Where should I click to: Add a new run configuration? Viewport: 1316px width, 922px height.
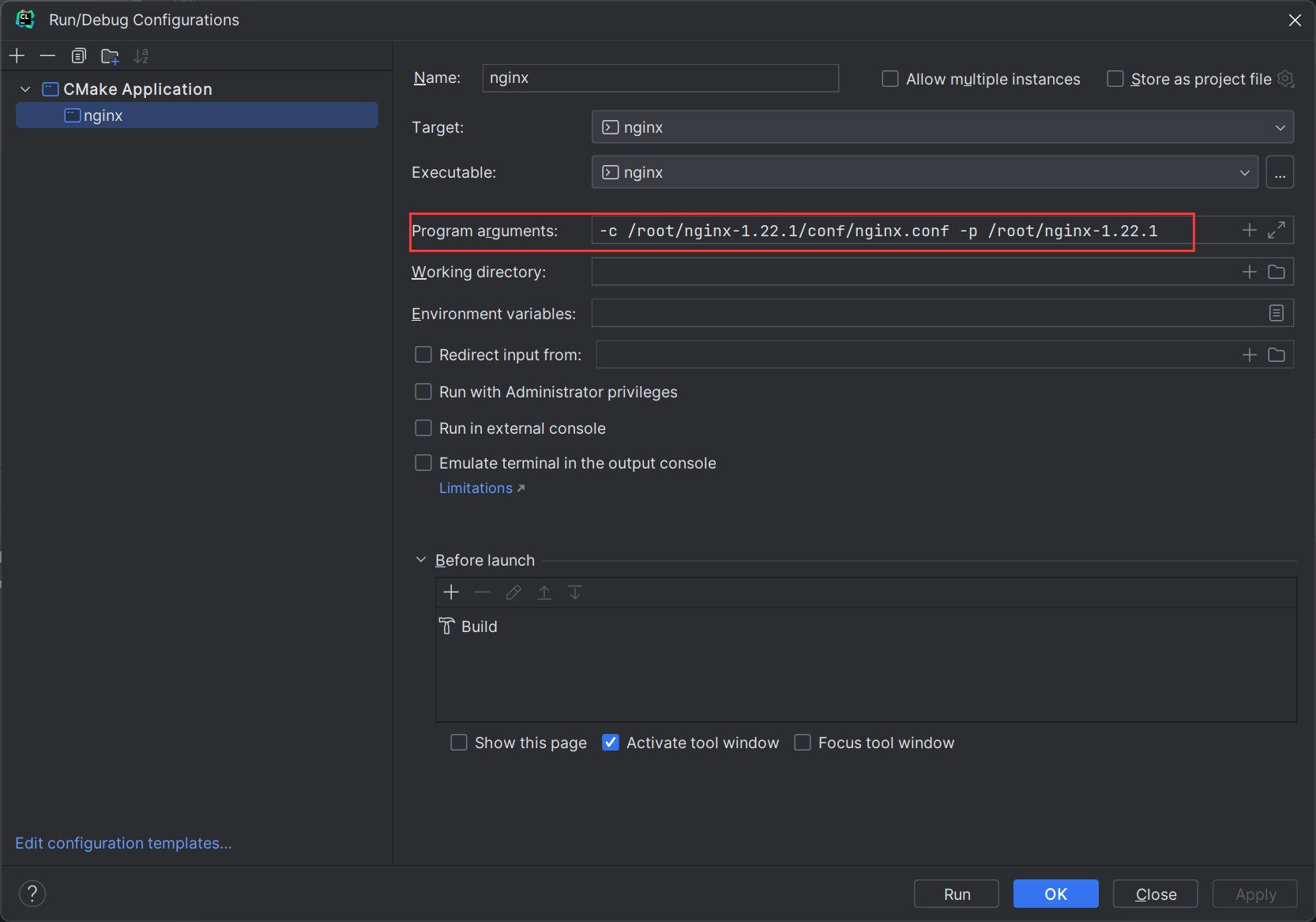pos(17,56)
